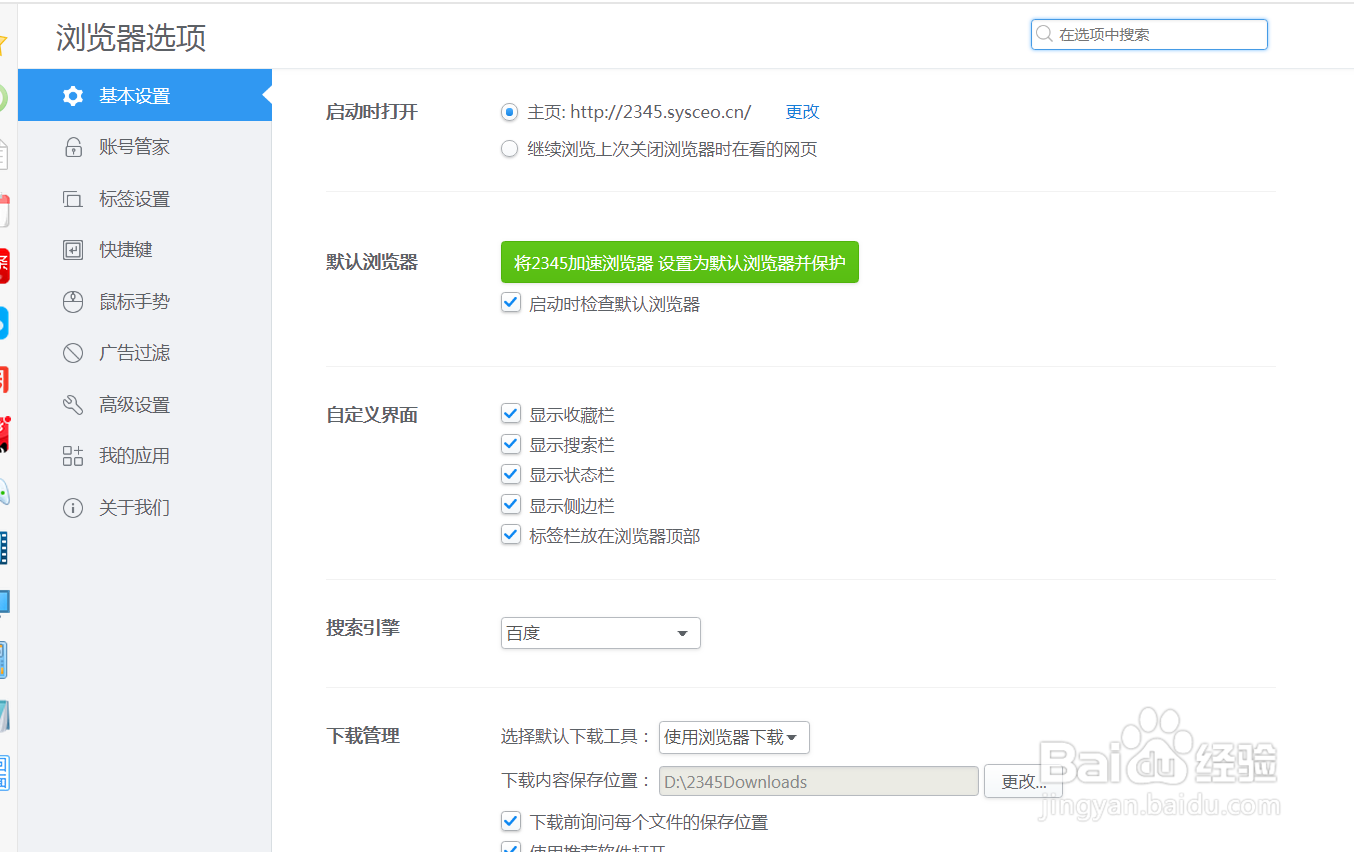
Task: Toggle 显示侧边栏 checkbox
Action: (x=511, y=505)
